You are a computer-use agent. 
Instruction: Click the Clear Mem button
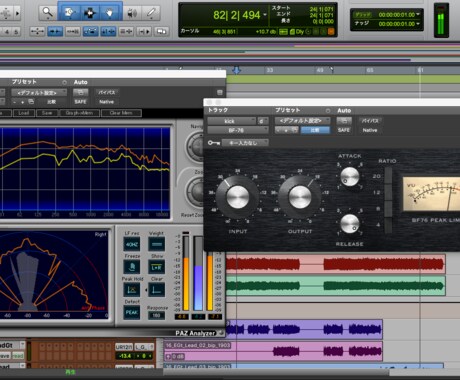(x=121, y=113)
